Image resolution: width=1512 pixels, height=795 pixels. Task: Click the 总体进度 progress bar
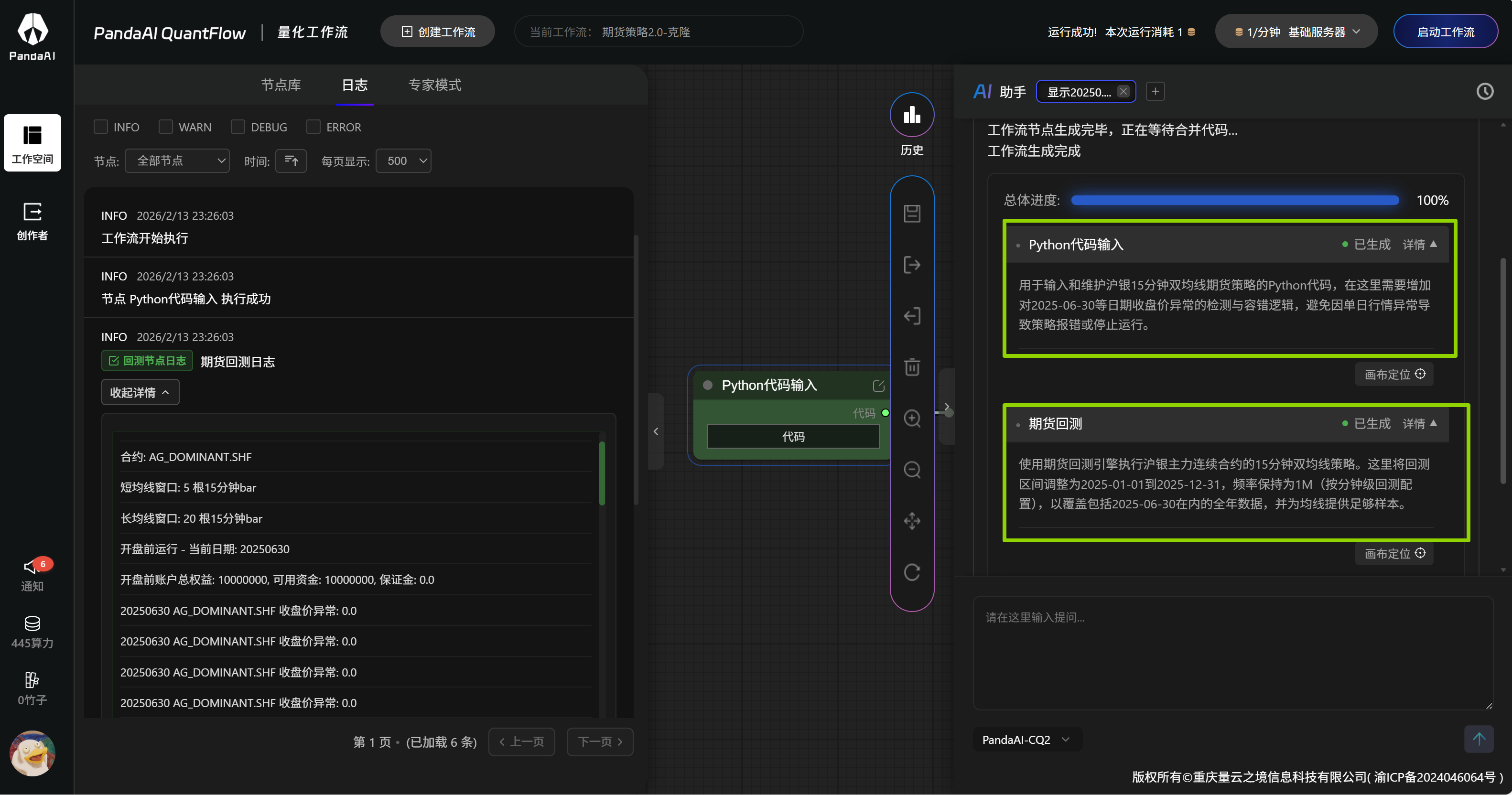coord(1234,200)
